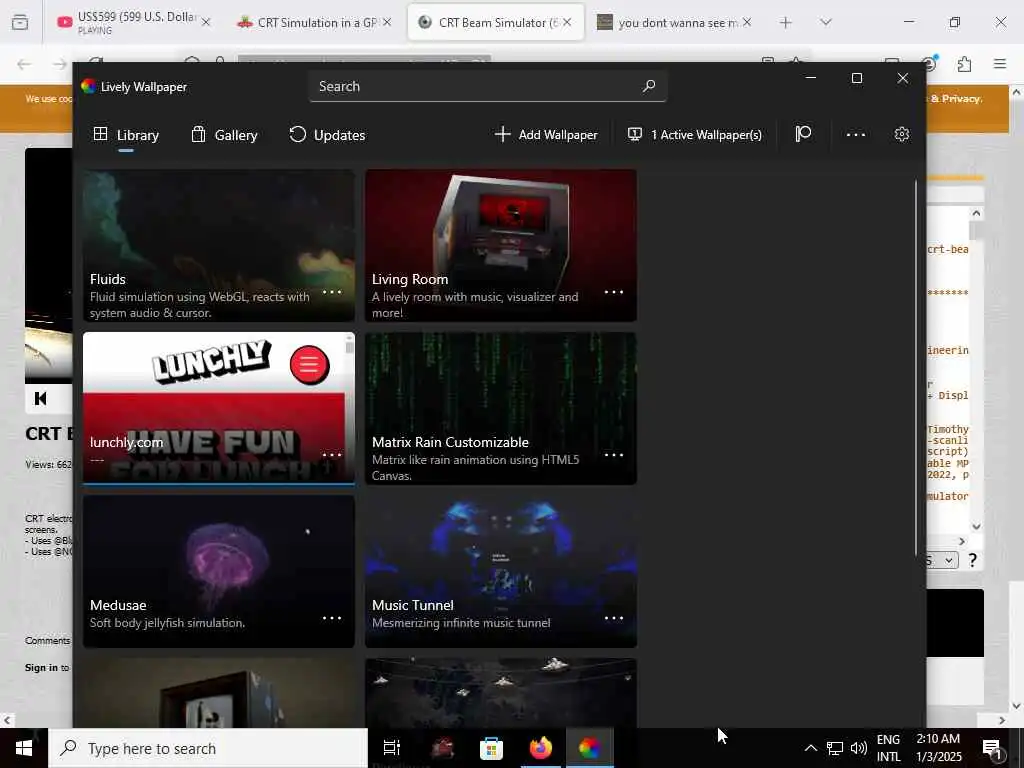Image resolution: width=1024 pixels, height=768 pixels.
Task: Select the Living Room wallpaper
Action: click(501, 246)
